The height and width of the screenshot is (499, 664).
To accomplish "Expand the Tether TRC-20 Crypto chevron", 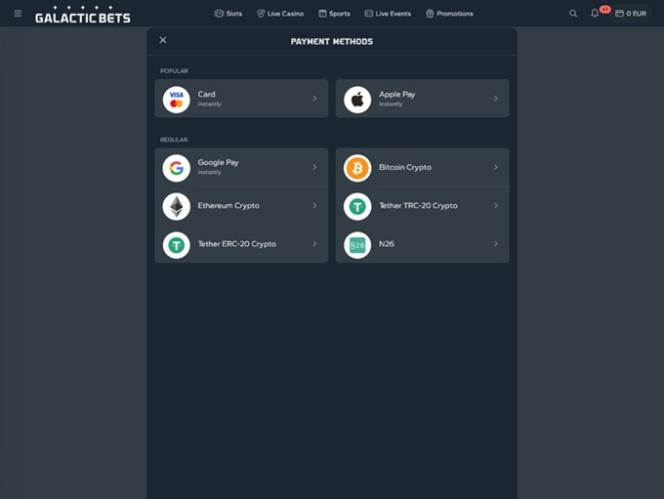I will [x=495, y=206].
